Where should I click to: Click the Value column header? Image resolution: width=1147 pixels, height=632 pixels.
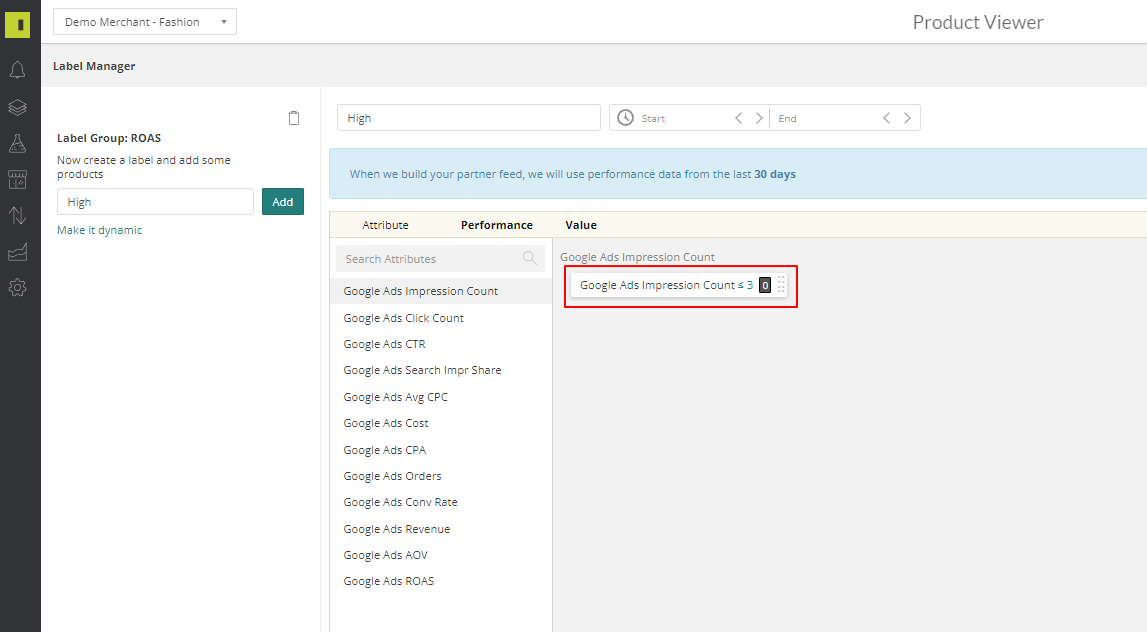[x=581, y=225]
